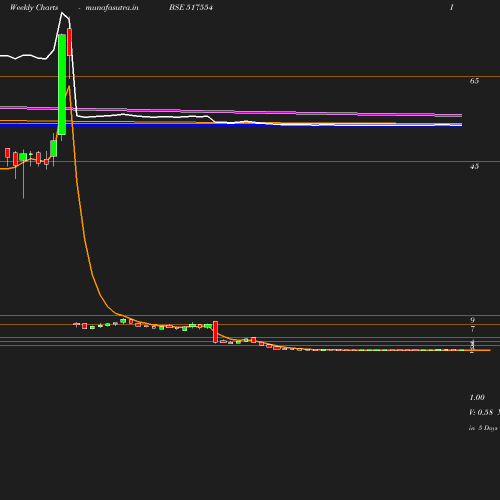Click the "1.00" value label
The width and height of the screenshot is (500, 500).
pos(477,397)
